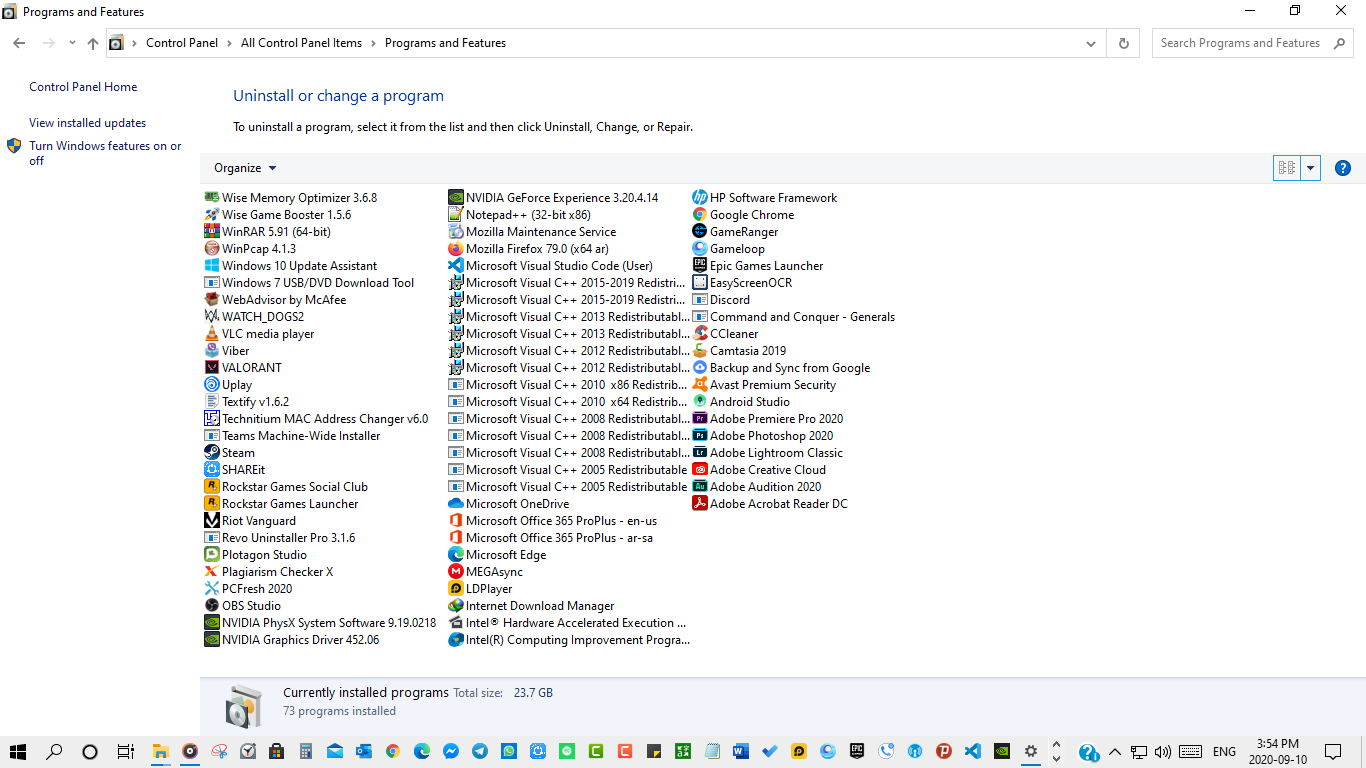Expand the chevron after All Control Panel Items

pyautogui.click(x=373, y=43)
